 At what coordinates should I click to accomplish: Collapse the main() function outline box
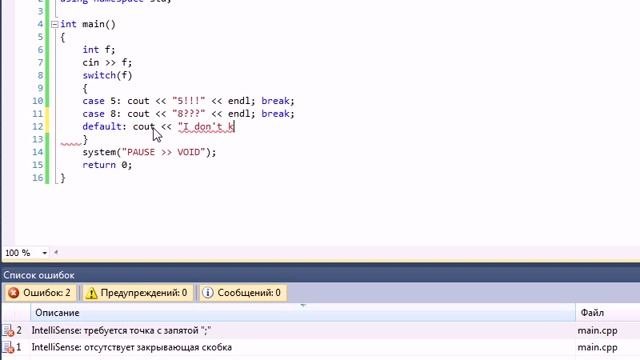[x=55, y=24]
